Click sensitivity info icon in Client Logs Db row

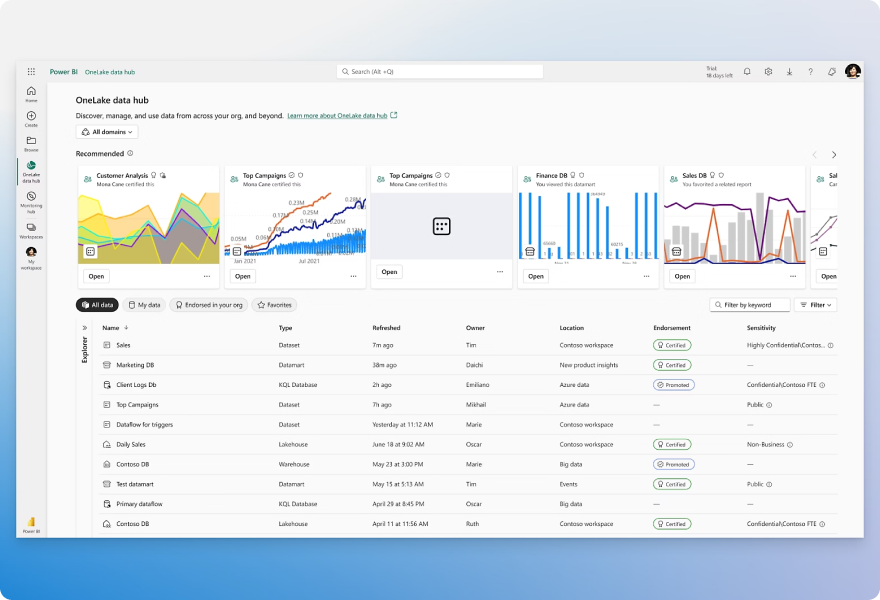point(822,385)
